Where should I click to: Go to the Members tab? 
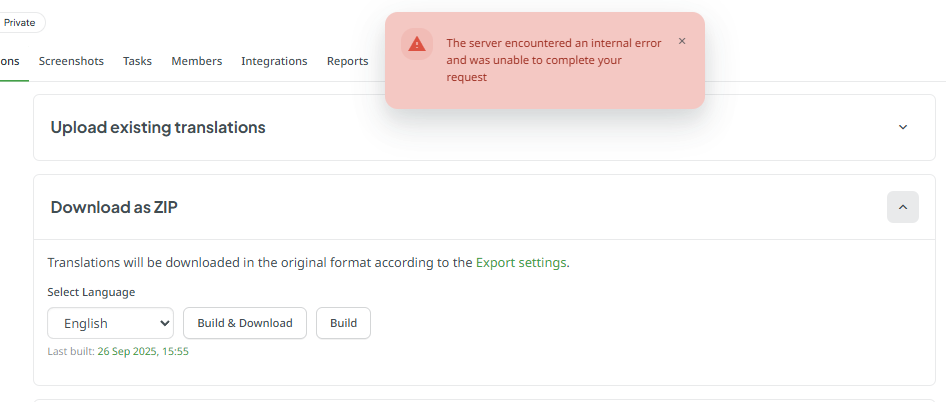pos(196,61)
